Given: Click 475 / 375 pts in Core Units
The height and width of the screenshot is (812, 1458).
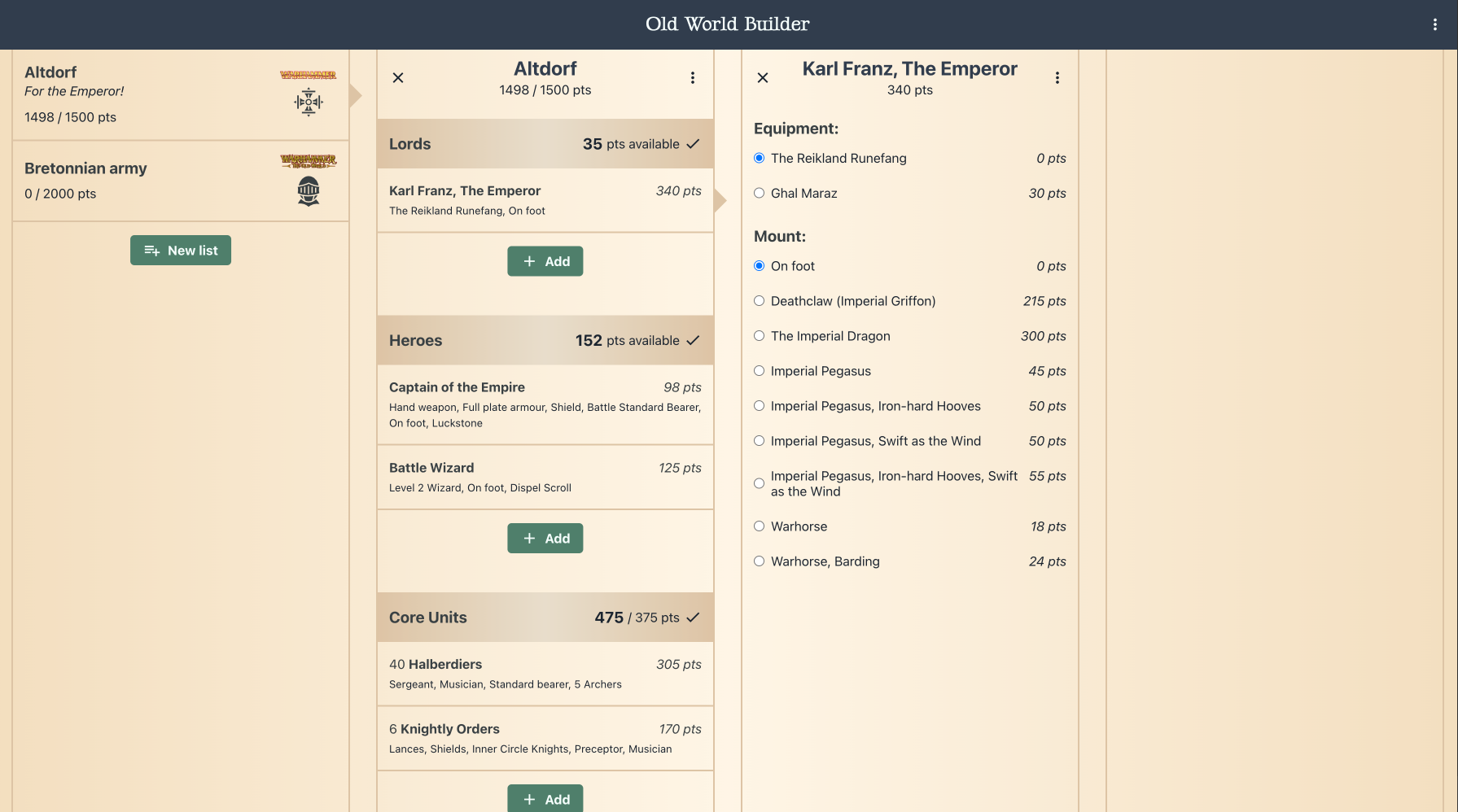Looking at the screenshot, I should click(x=637, y=618).
